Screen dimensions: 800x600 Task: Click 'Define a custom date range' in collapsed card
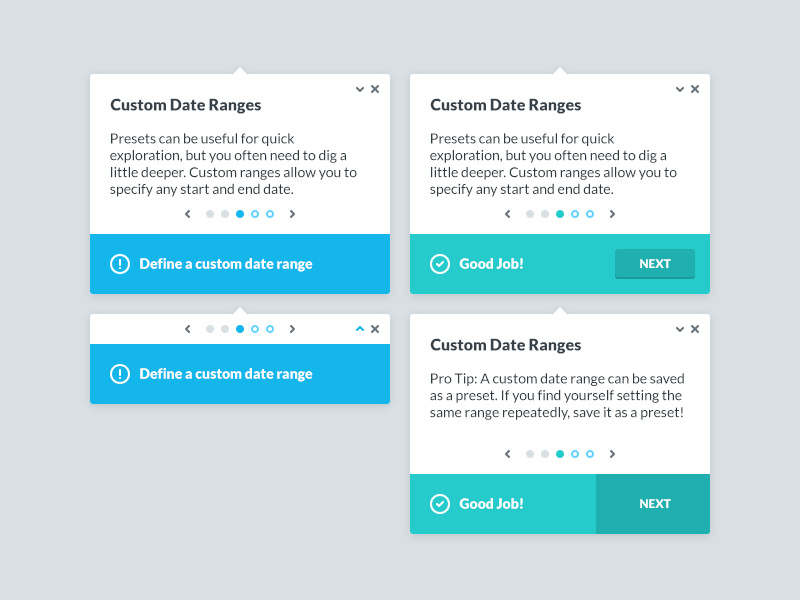tap(226, 374)
